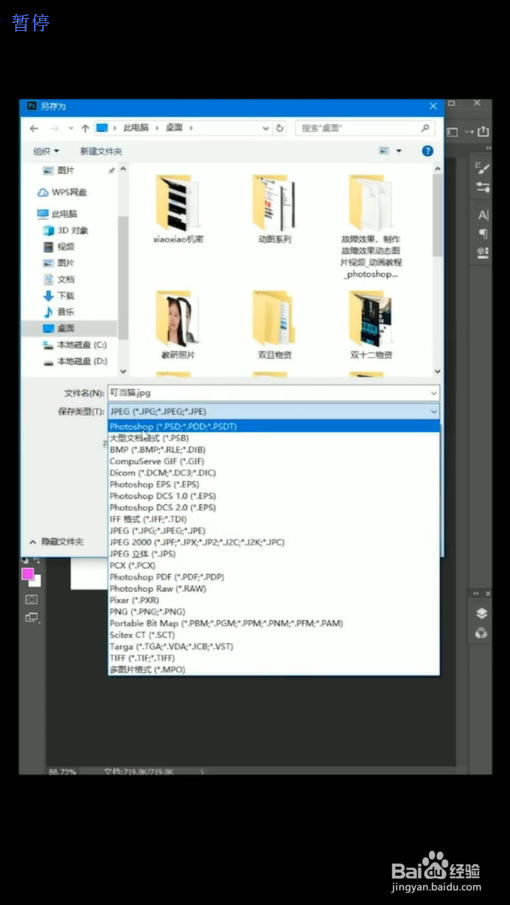Select 桌面 in navigation pane
510x905 pixels.
pos(59,328)
